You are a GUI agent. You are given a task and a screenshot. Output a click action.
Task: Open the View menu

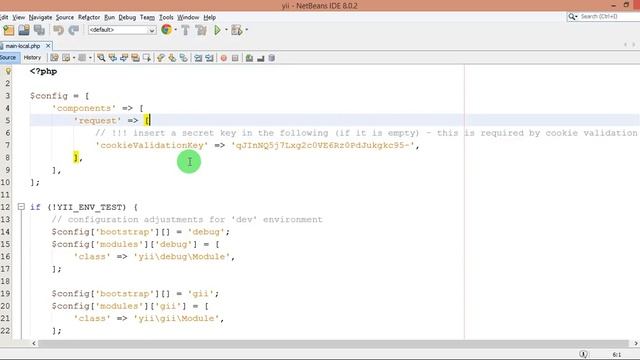click(x=18, y=17)
